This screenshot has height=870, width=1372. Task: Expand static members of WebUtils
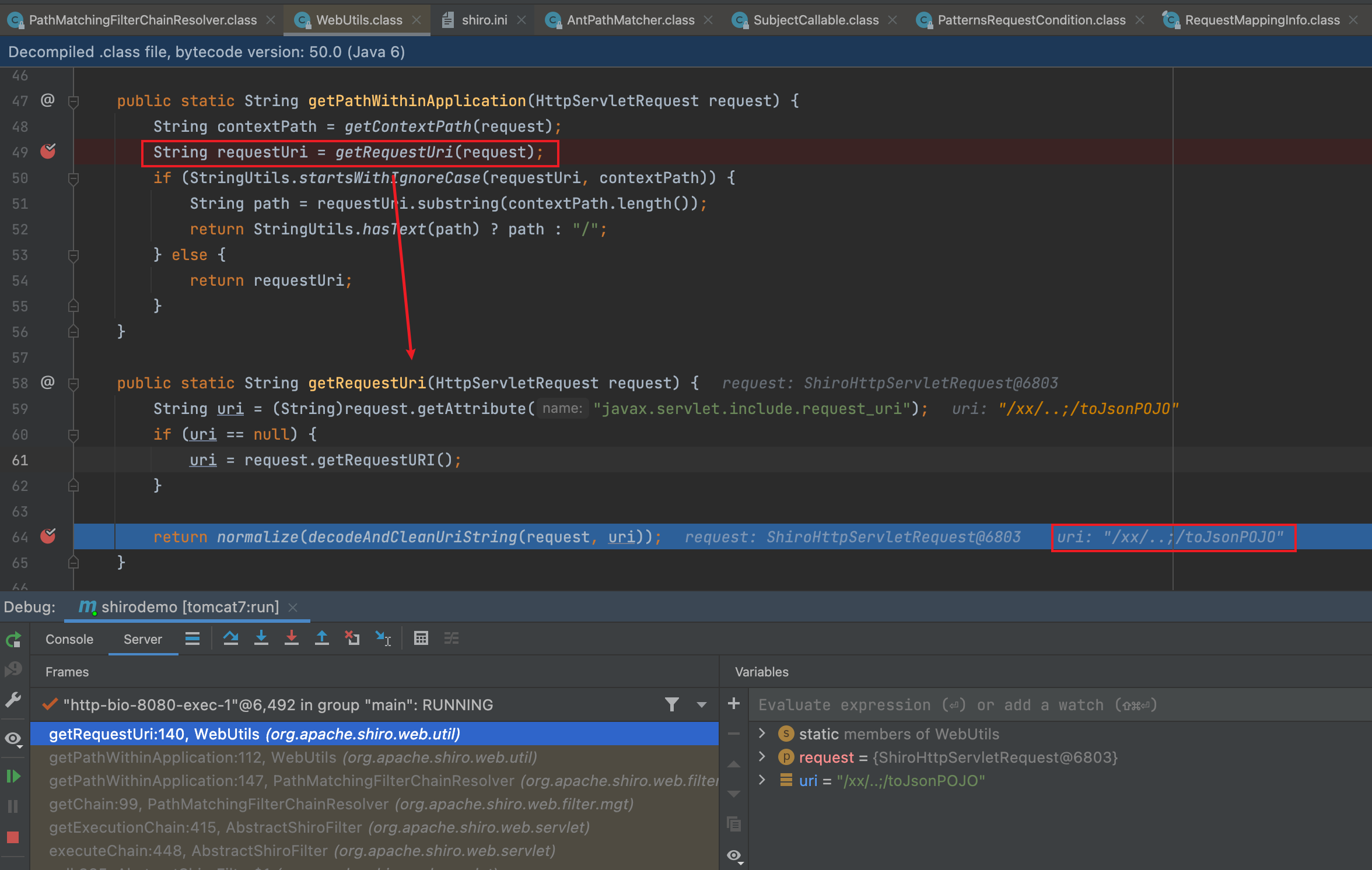click(762, 733)
